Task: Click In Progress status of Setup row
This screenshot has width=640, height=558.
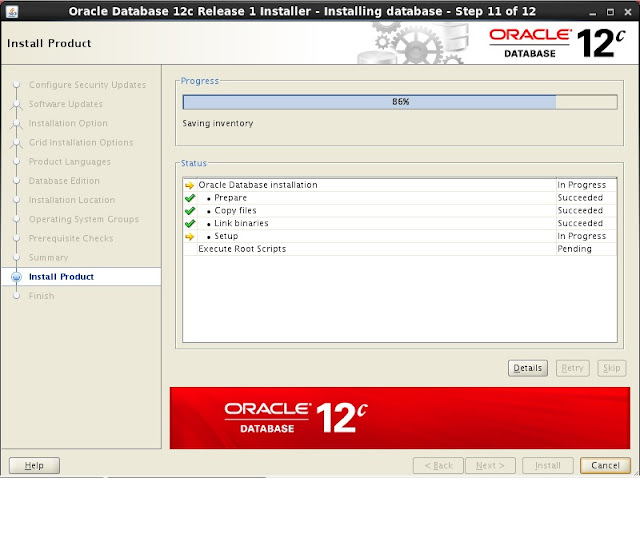Action: (x=582, y=236)
